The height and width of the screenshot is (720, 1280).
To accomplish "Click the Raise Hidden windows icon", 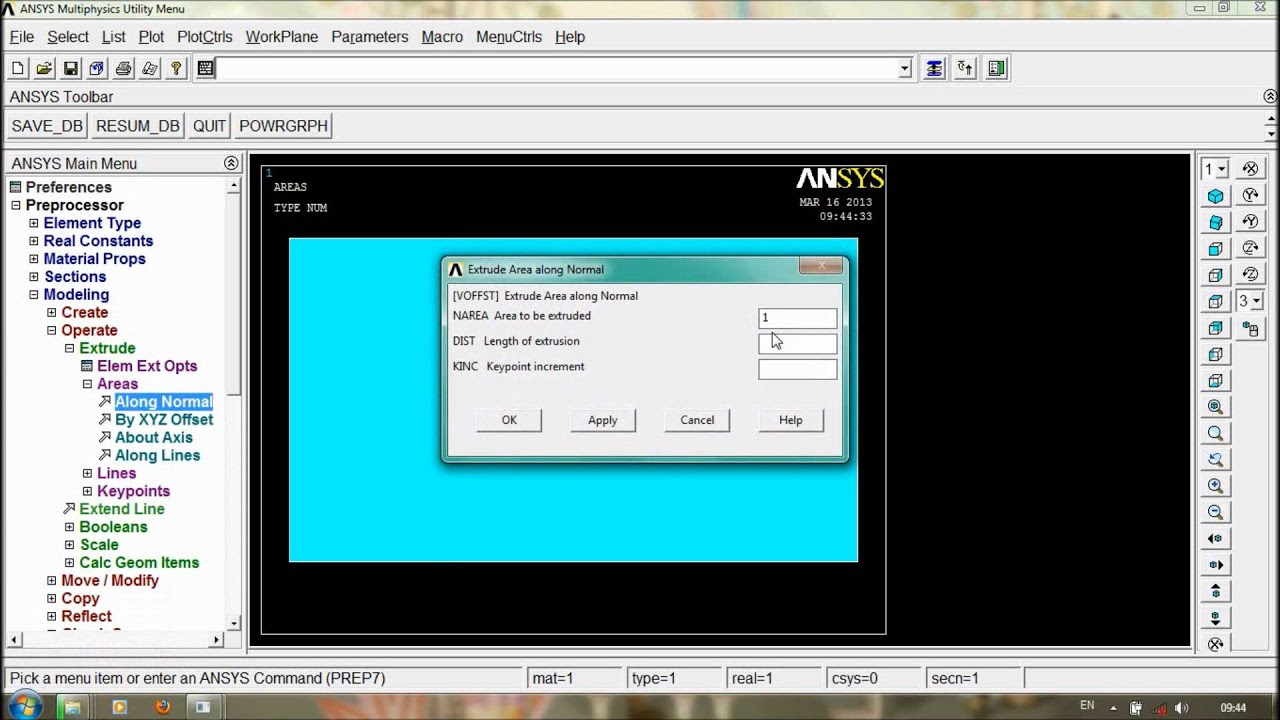I will pyautogui.click(x=934, y=69).
